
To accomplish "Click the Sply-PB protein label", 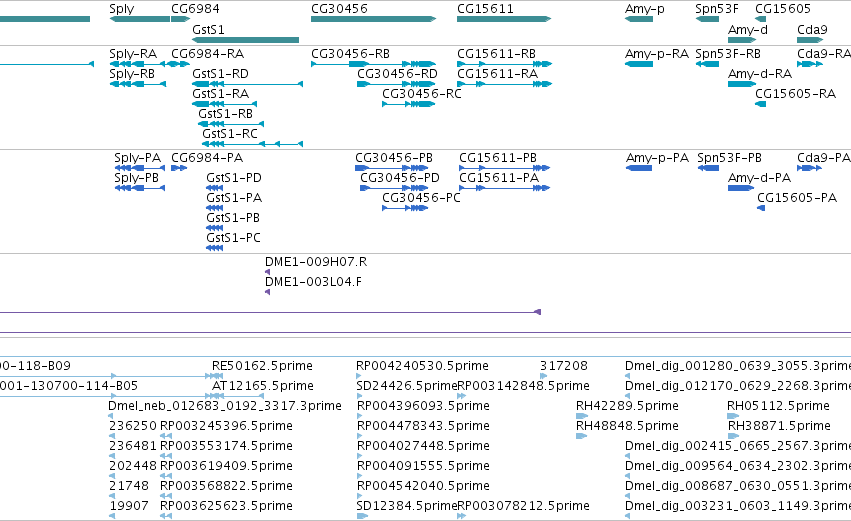I will click(x=136, y=179).
